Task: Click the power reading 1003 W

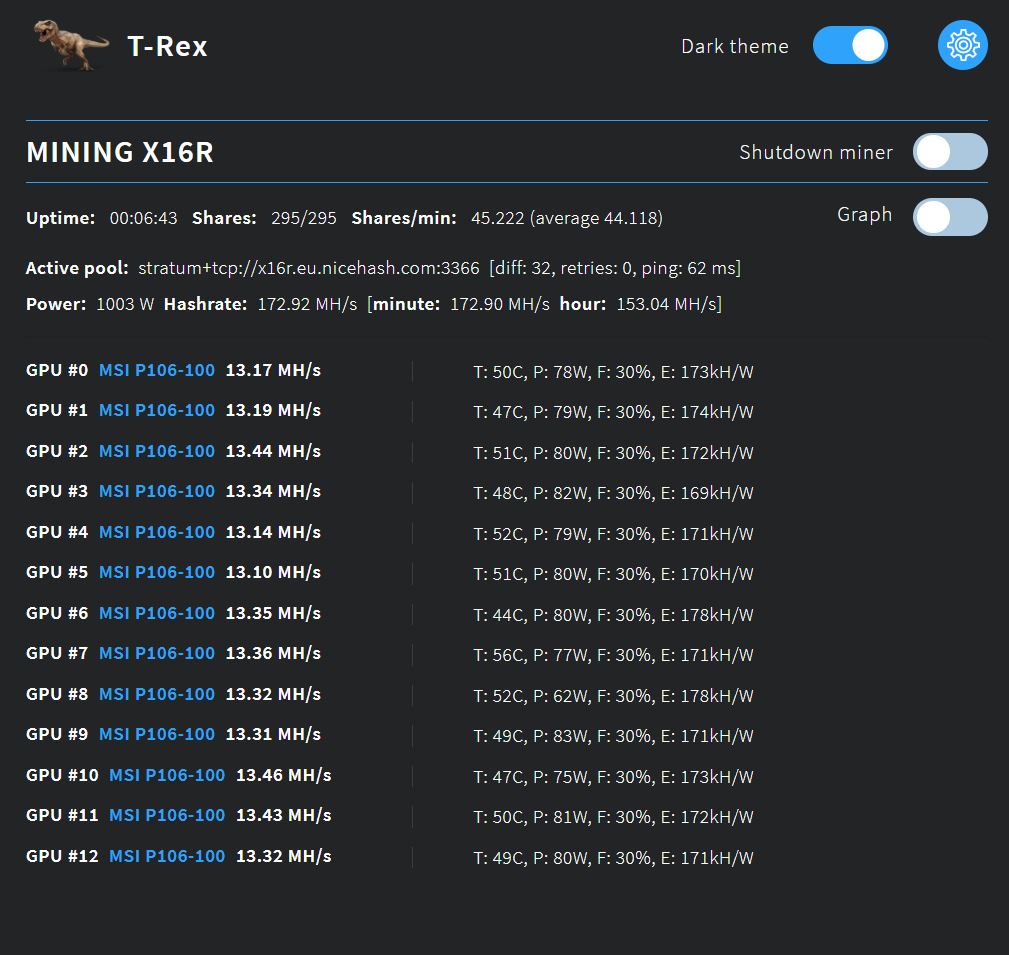Action: click(125, 304)
